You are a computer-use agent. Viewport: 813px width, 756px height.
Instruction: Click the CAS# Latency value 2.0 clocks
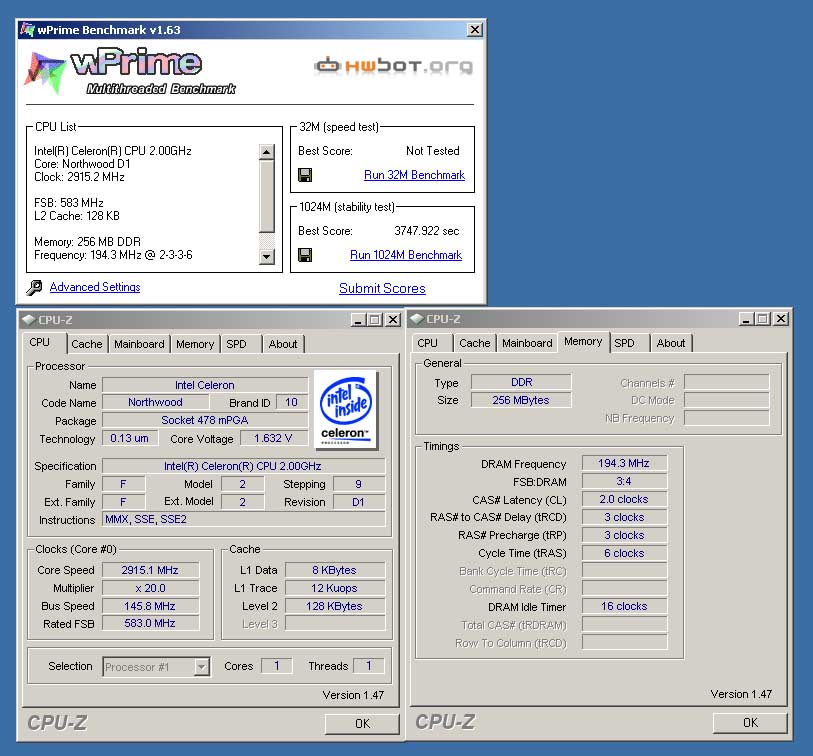[624, 499]
